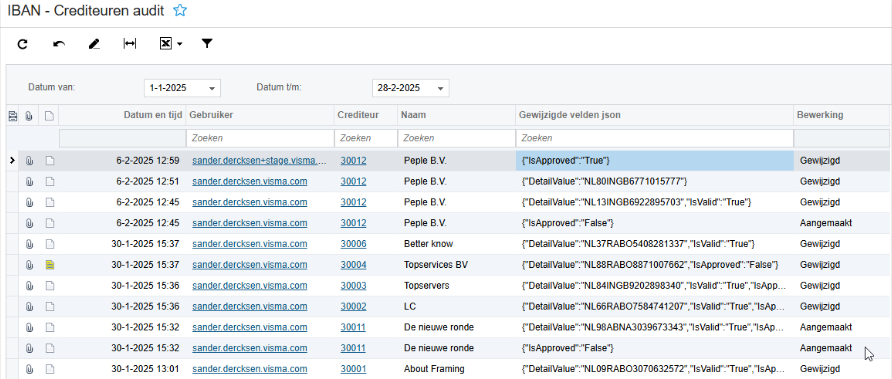Click note icon on Topservers row
Viewport: 892px width, 379px height.
[49, 286]
